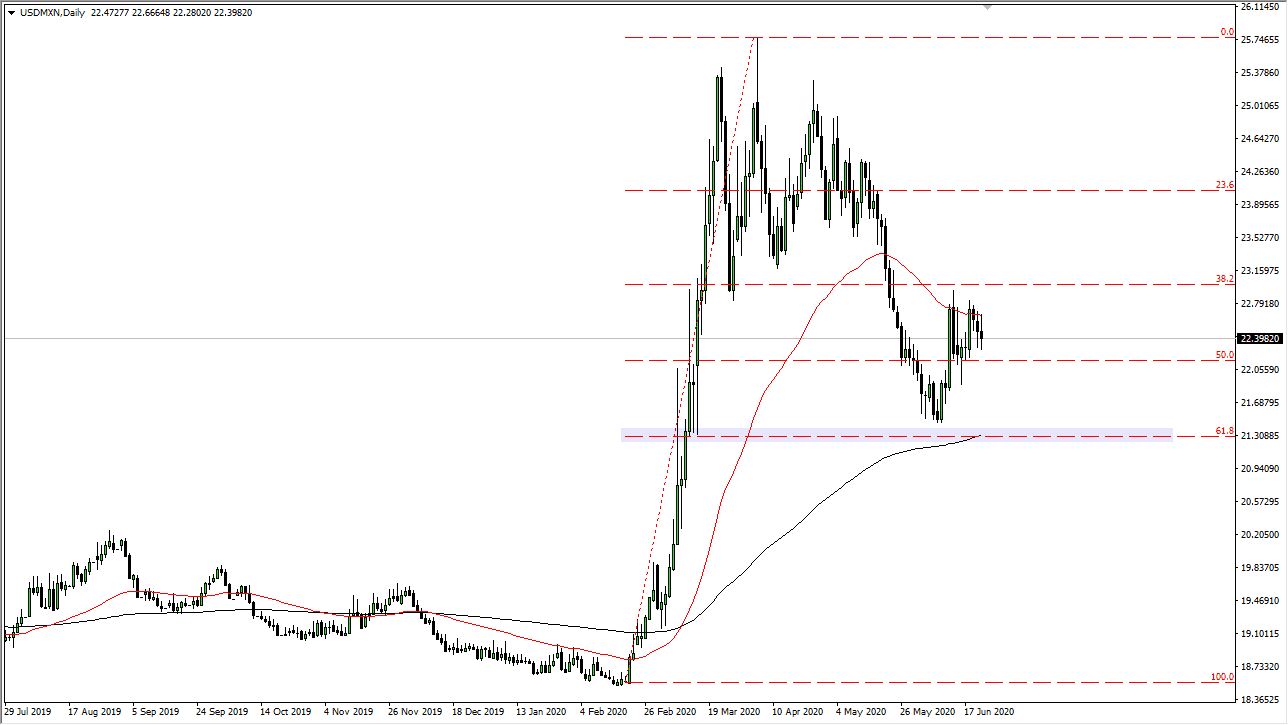Image resolution: width=1288 pixels, height=725 pixels.
Task: Click the 26.11450 price scale label
Action: (1260, 7)
